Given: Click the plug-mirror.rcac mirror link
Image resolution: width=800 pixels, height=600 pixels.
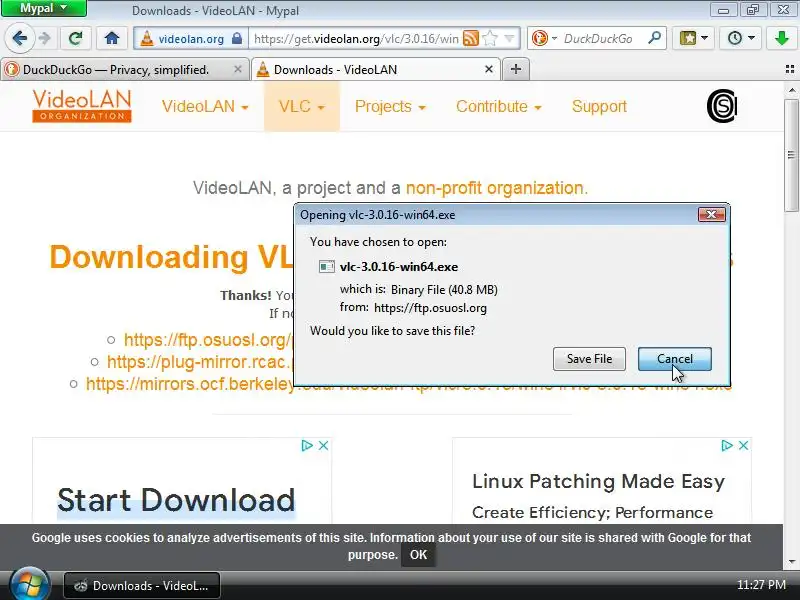Looking at the screenshot, I should tap(199, 362).
